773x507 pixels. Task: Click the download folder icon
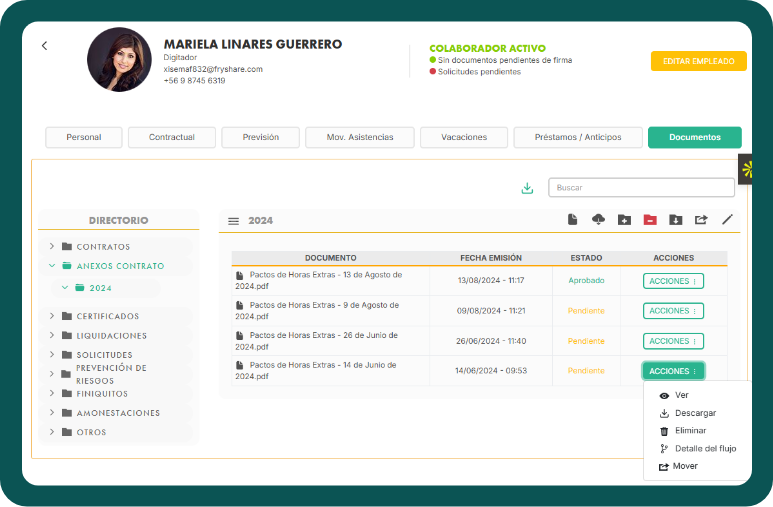675,220
